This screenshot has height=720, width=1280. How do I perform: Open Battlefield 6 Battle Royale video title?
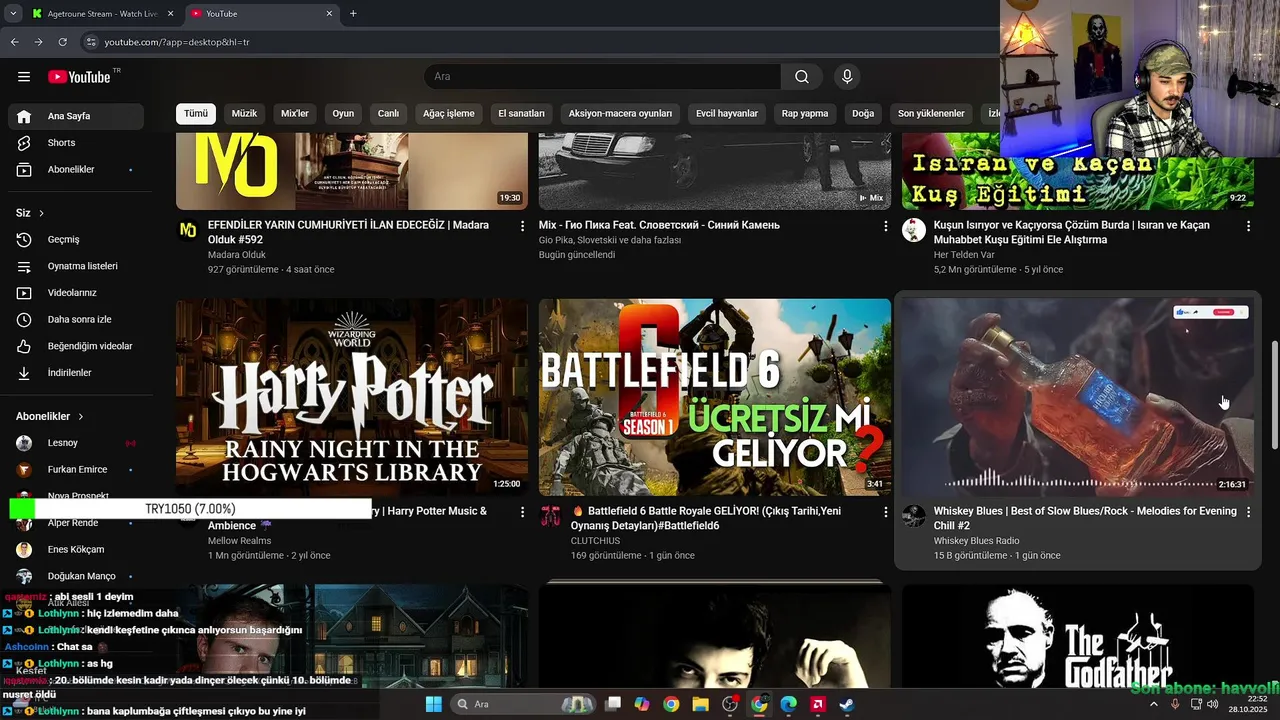point(706,518)
